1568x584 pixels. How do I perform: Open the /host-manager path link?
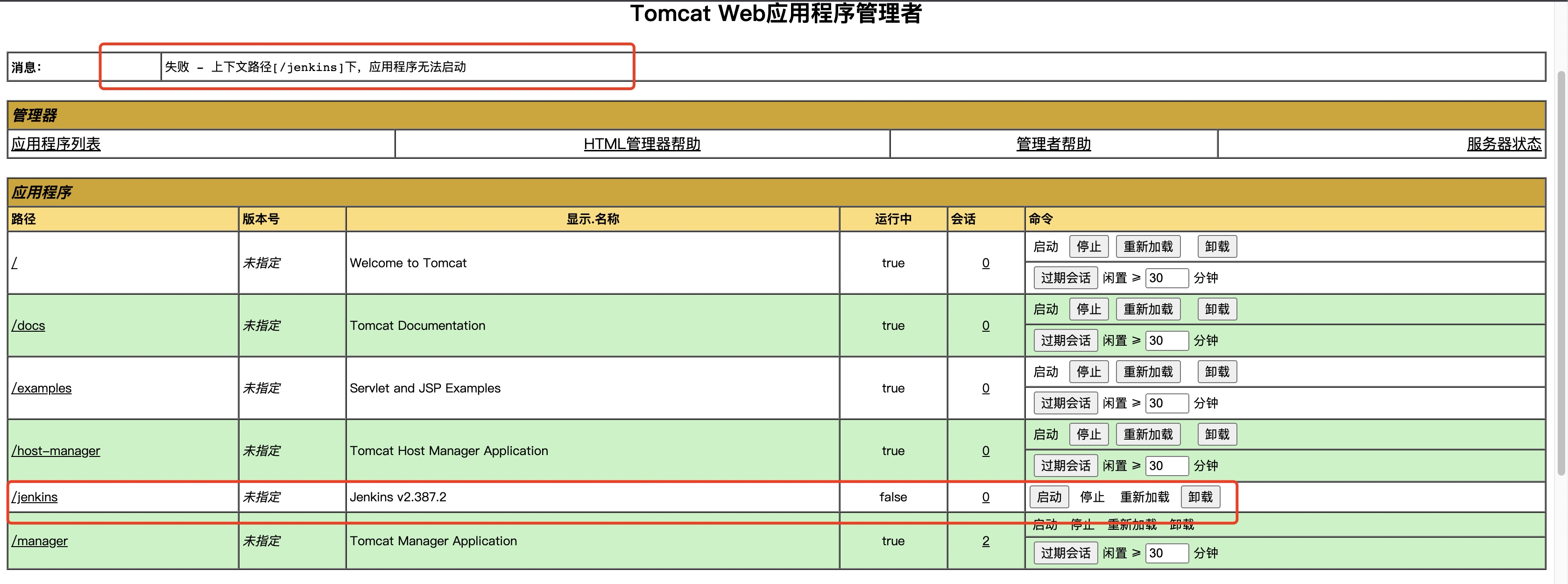[x=56, y=451]
